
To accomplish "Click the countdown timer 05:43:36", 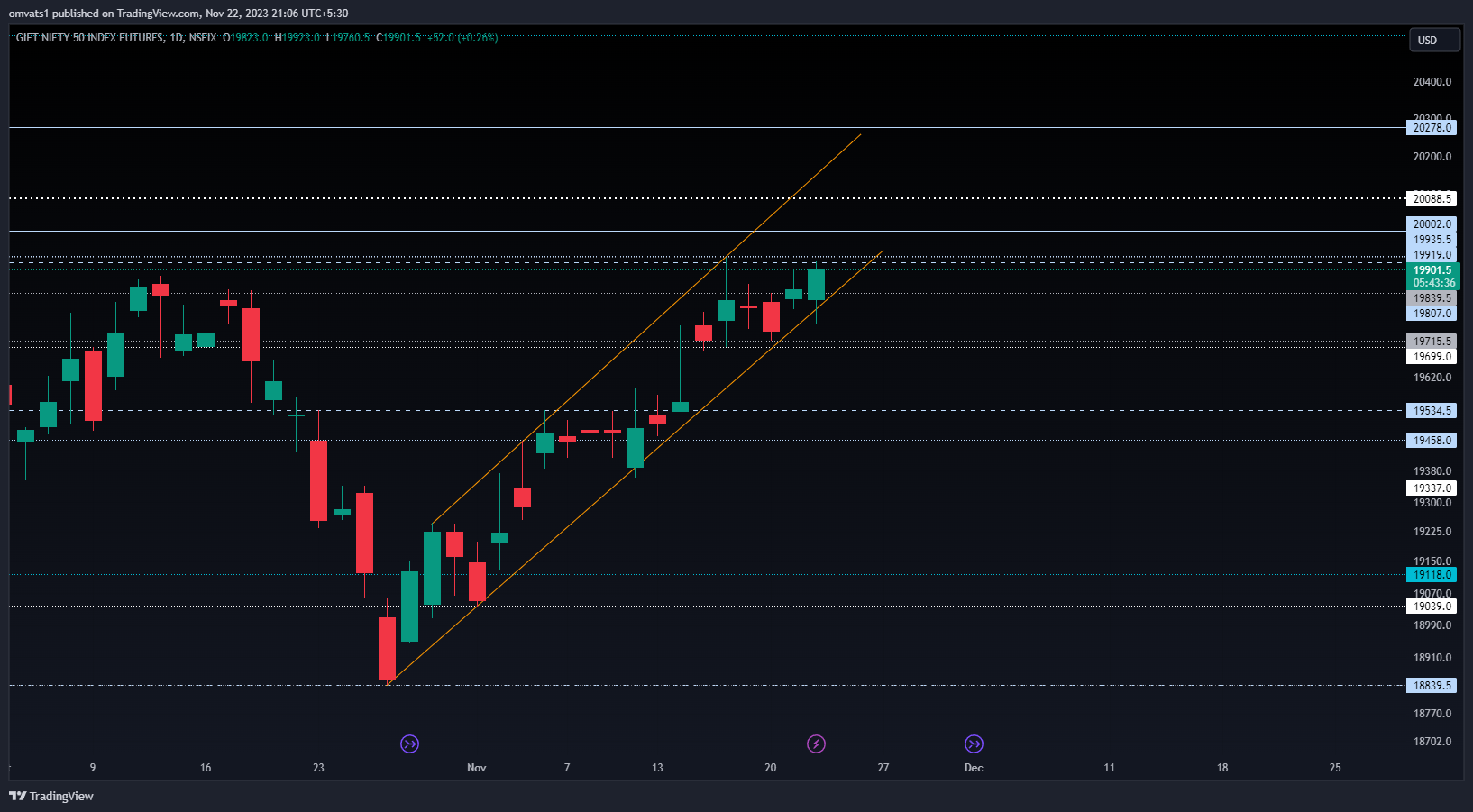I will tap(1433, 283).
